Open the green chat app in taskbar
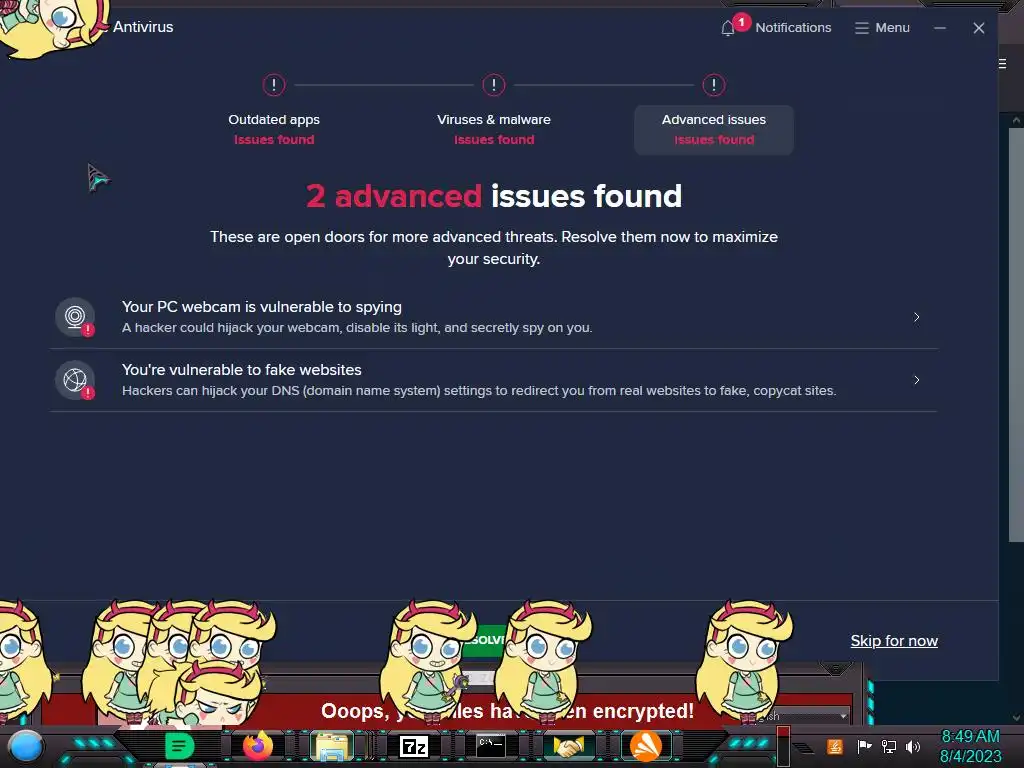This screenshot has height=768, width=1024. pos(180,746)
